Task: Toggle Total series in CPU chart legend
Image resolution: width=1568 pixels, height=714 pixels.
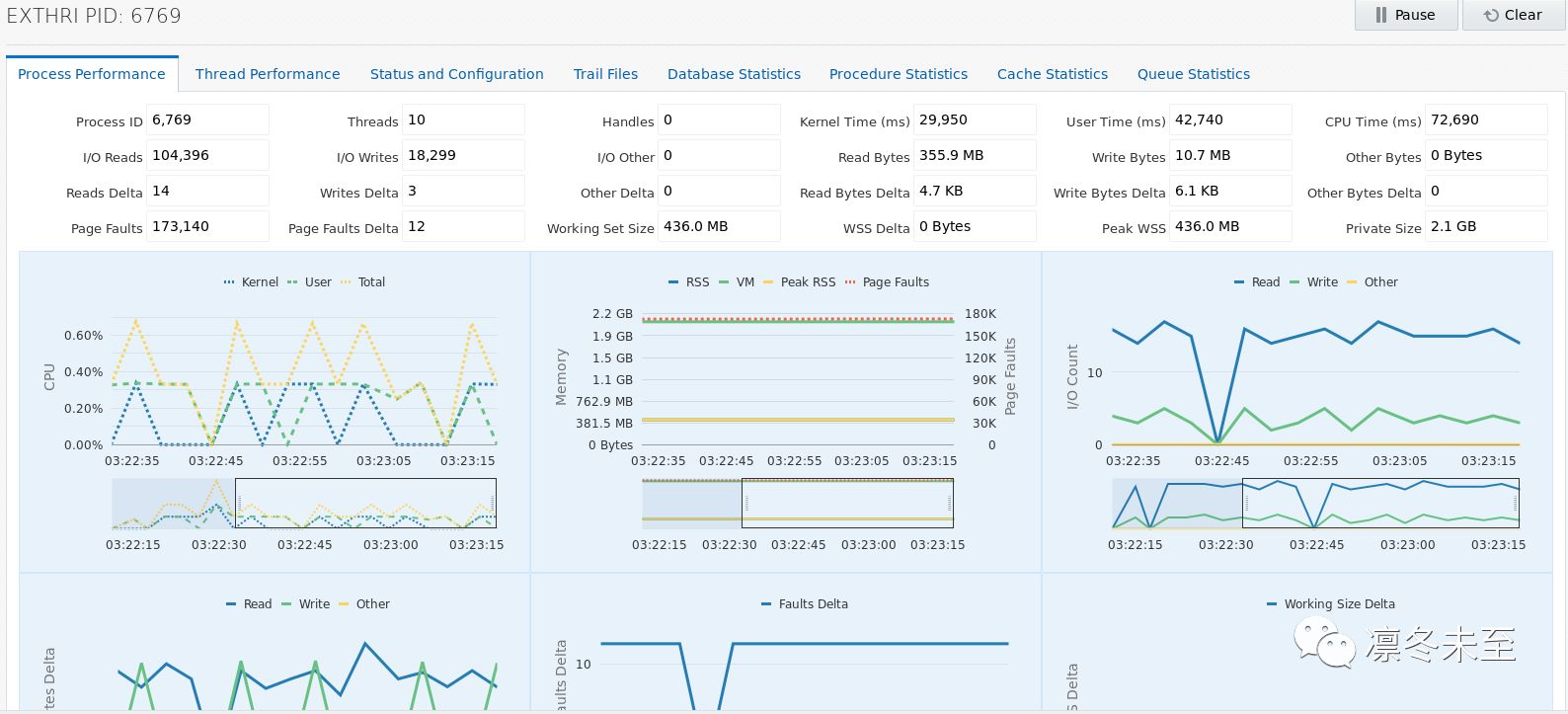Action: 362,282
